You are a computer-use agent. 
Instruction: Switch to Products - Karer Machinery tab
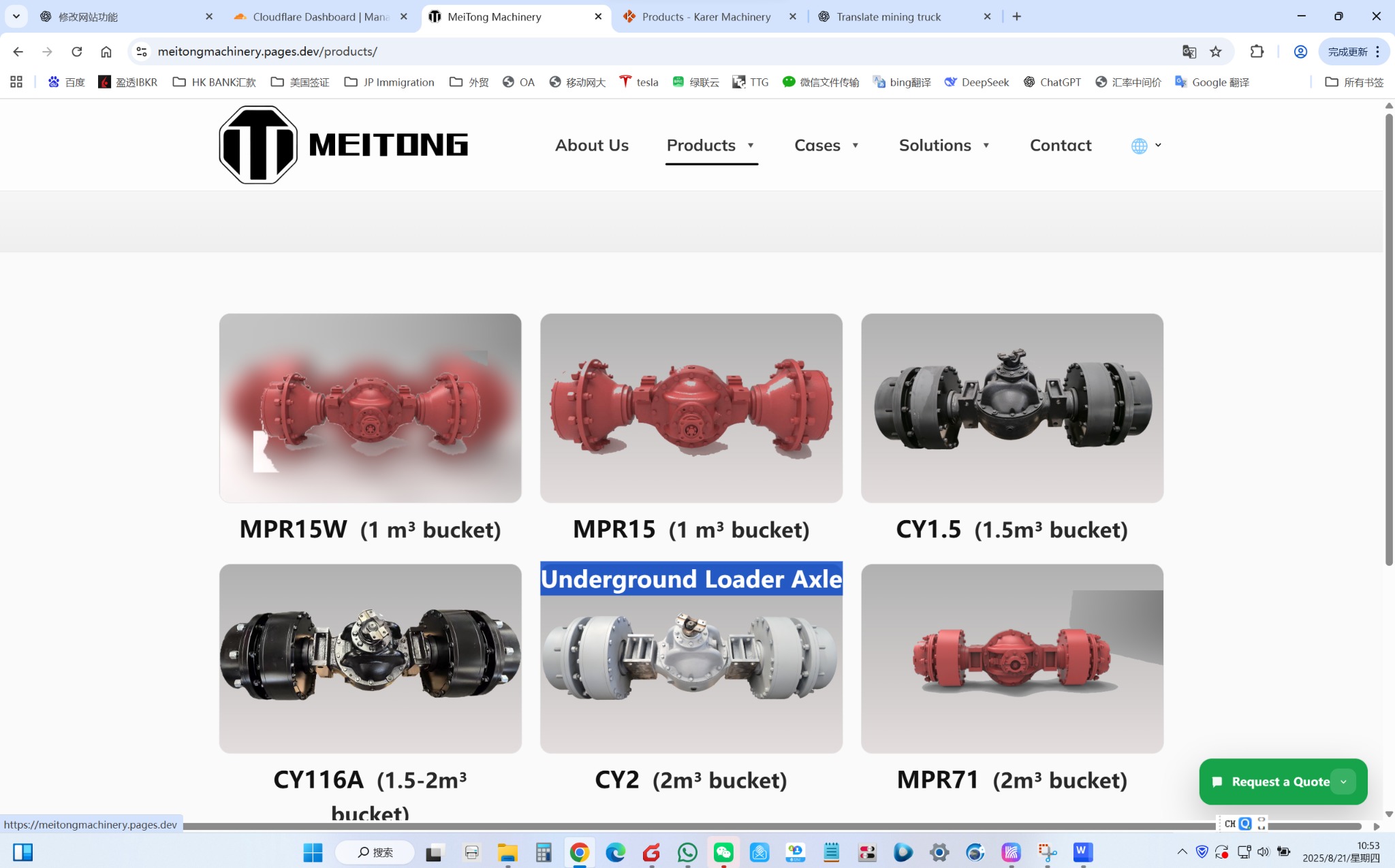[x=706, y=17]
